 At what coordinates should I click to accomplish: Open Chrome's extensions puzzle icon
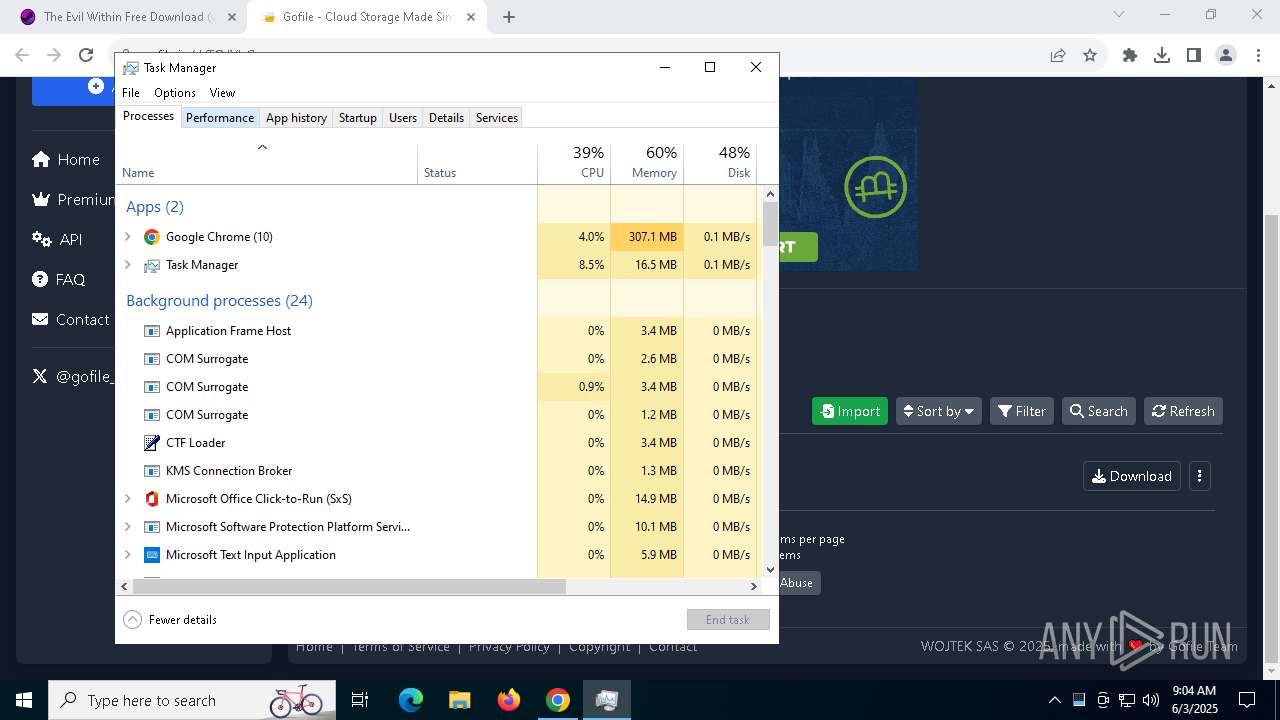1130,55
